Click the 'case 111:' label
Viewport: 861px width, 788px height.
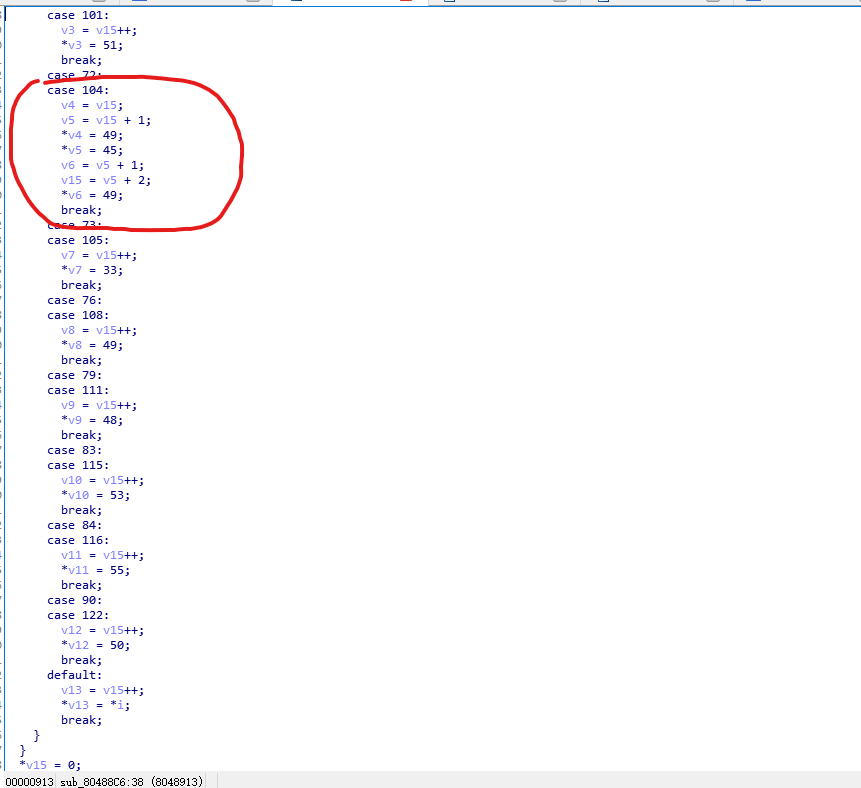click(78, 390)
